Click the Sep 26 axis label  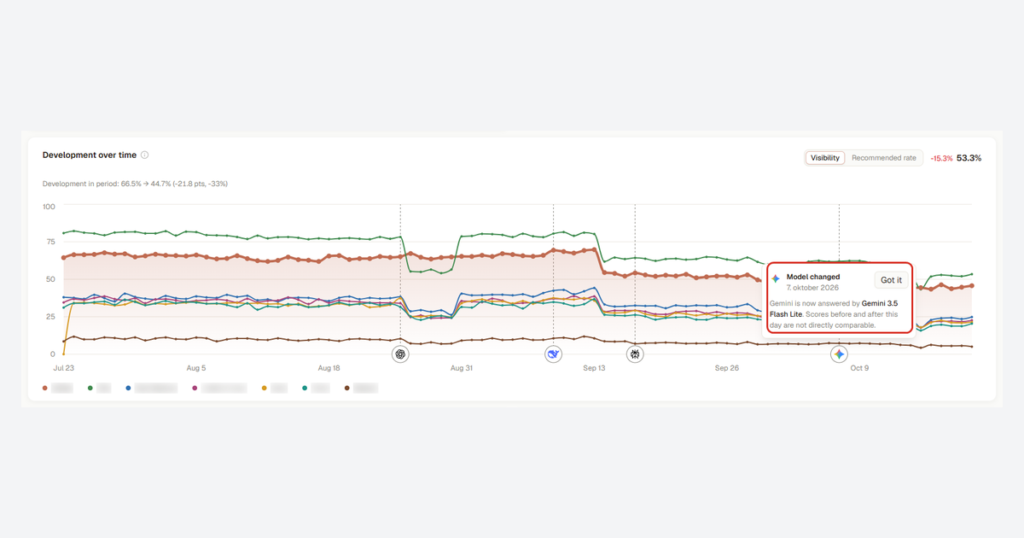[x=726, y=368]
